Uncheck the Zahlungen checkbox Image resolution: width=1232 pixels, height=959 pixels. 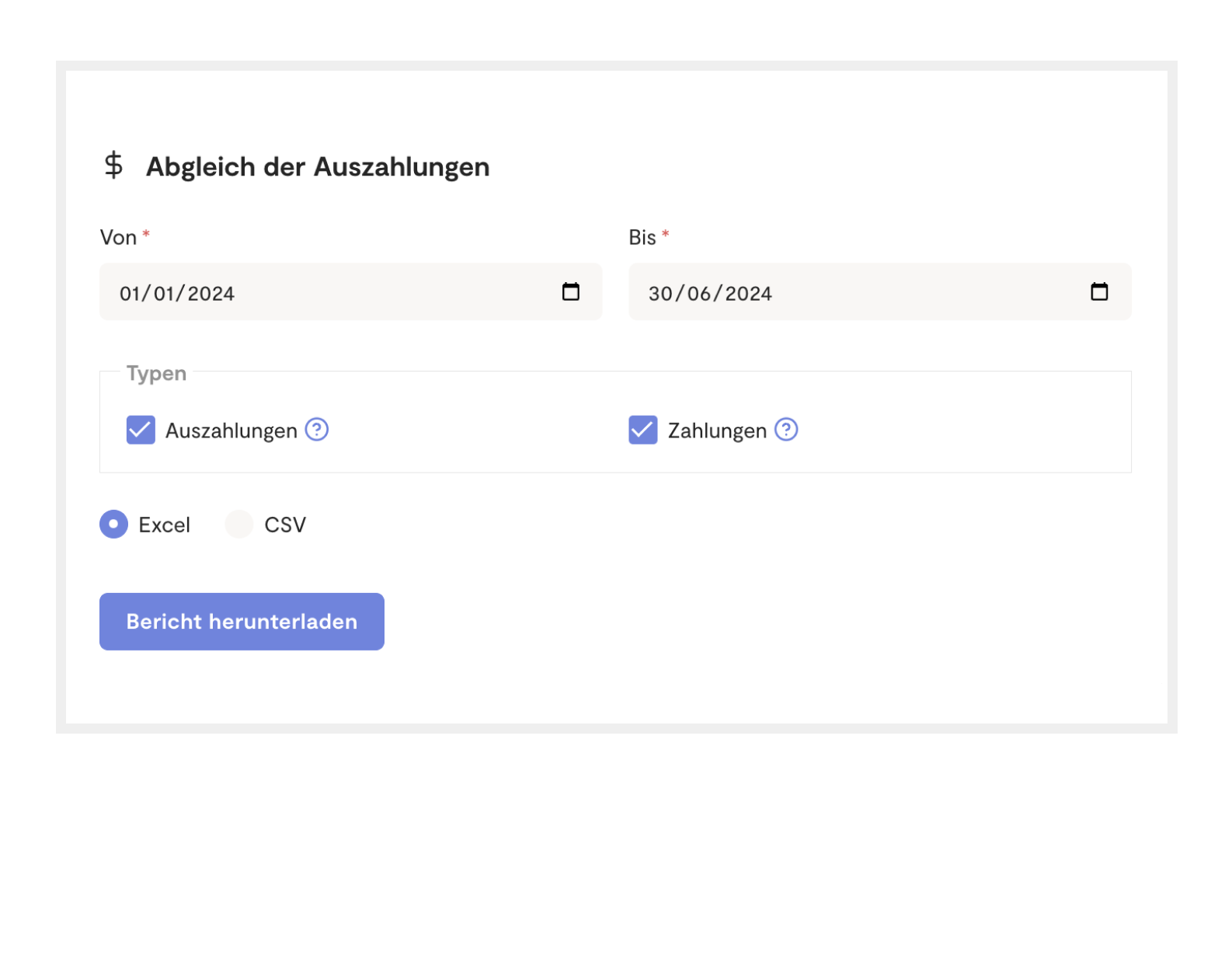click(643, 430)
